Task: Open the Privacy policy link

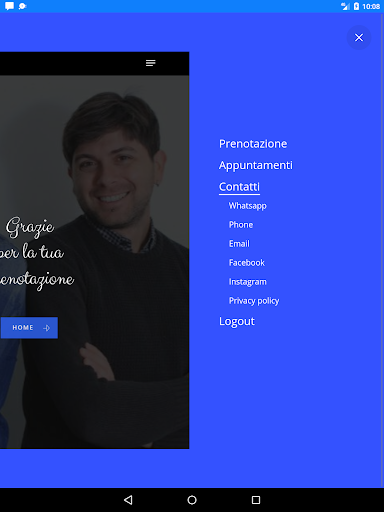Action: pyautogui.click(x=254, y=301)
